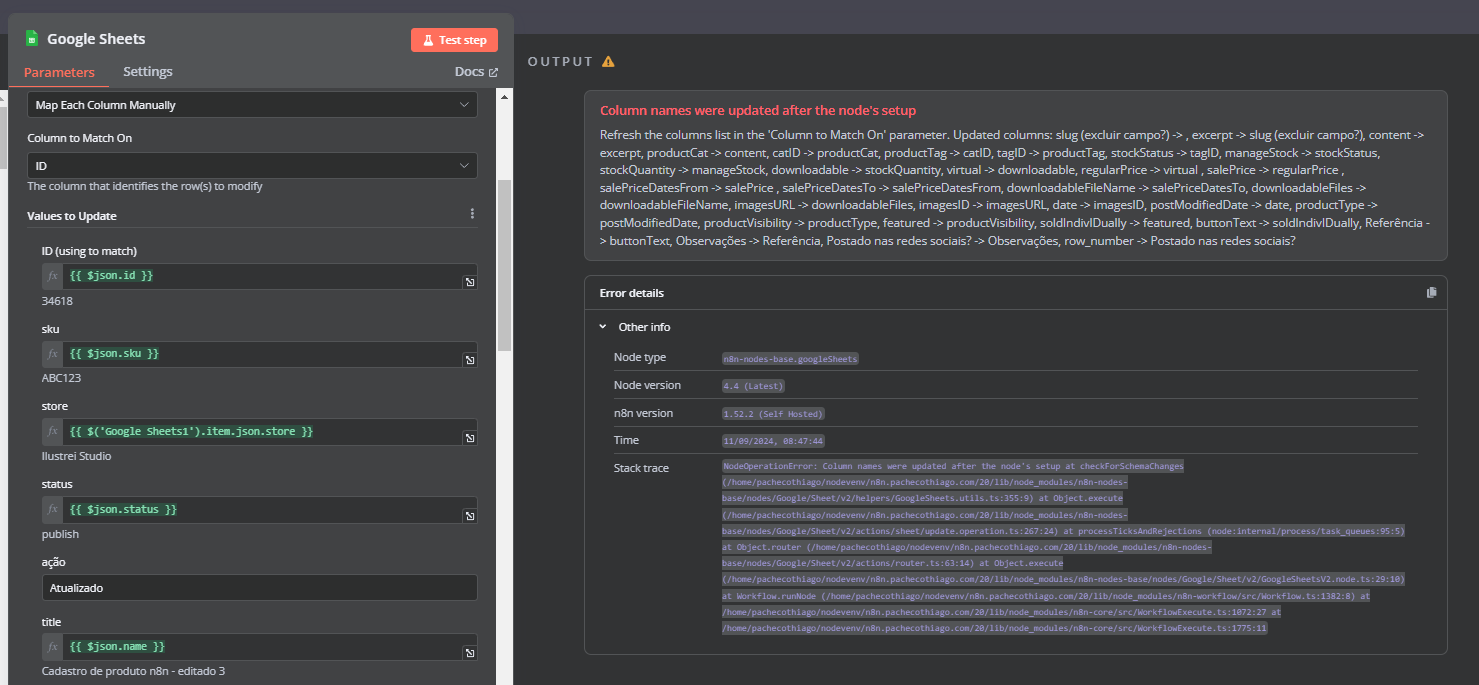The height and width of the screenshot is (685, 1479).
Task: Click the preview value 34618
Action: coord(57,301)
